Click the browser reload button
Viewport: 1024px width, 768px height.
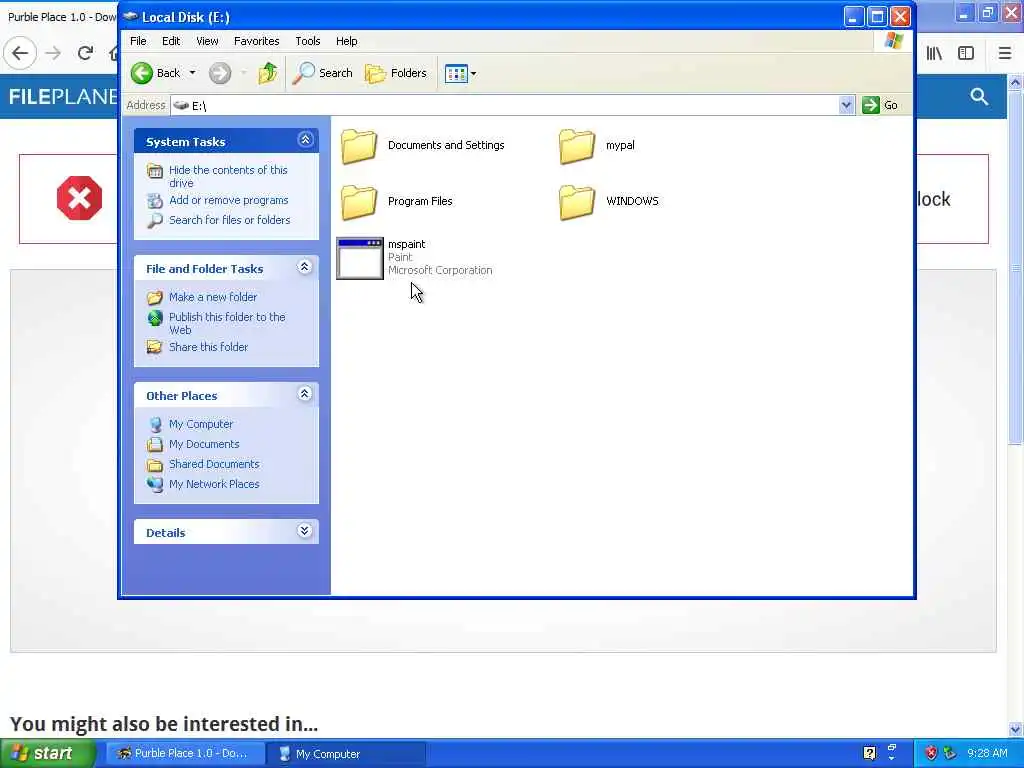click(x=85, y=53)
